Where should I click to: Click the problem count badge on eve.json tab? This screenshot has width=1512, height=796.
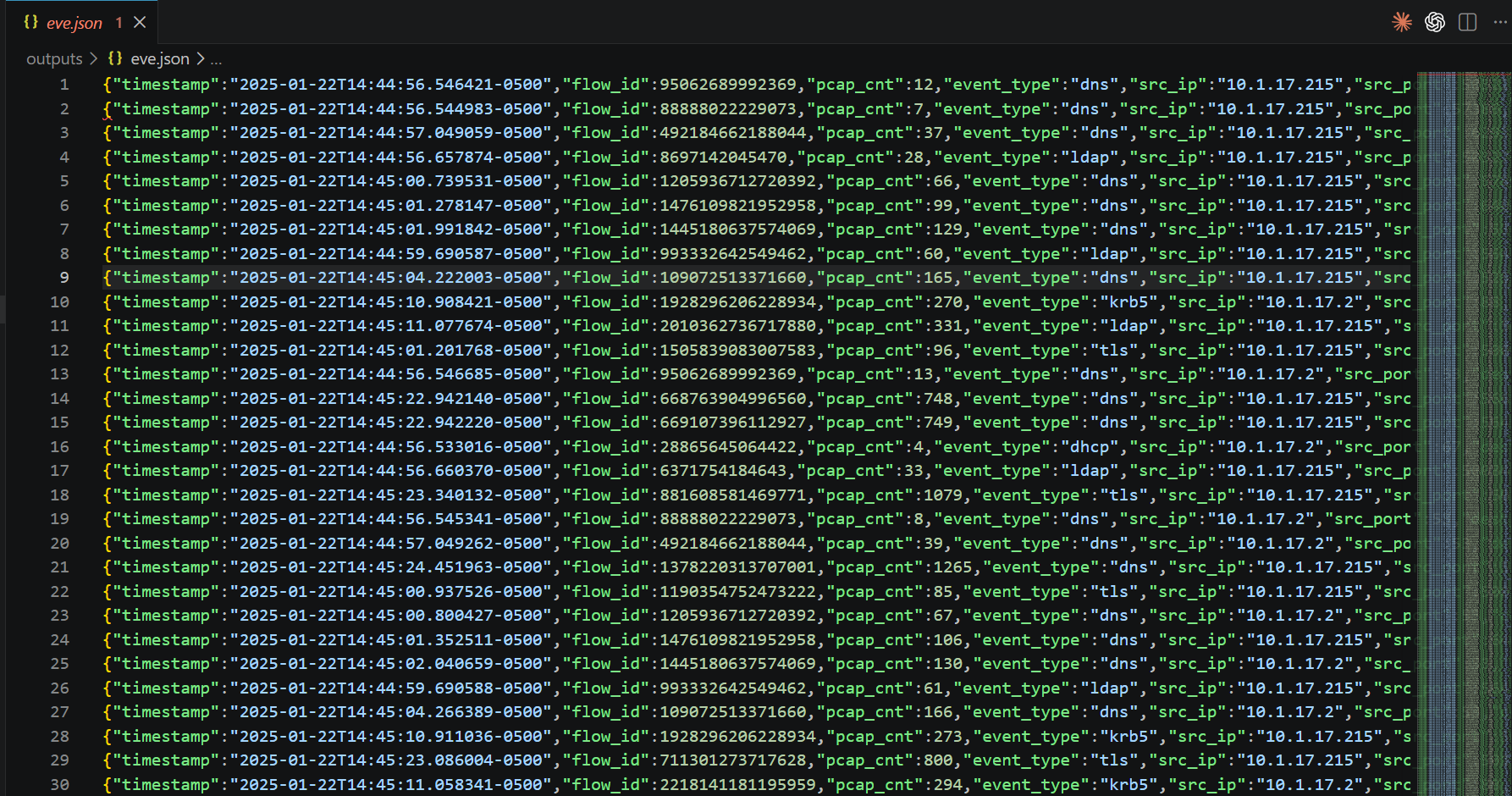[x=119, y=23]
